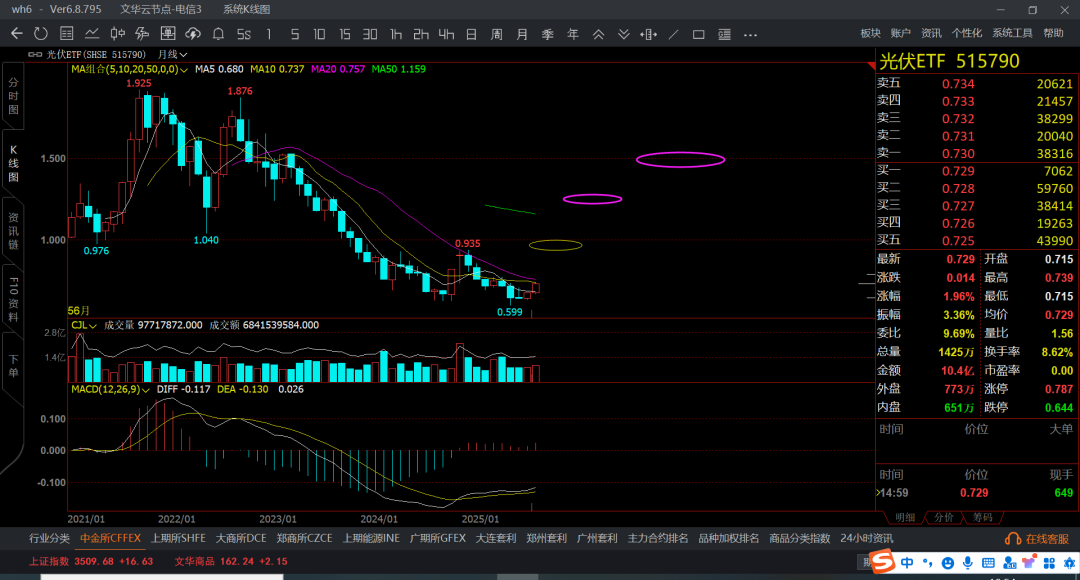Switch chart to the weekly 周 period
Screen dimensions: 1080x580
pos(497,34)
